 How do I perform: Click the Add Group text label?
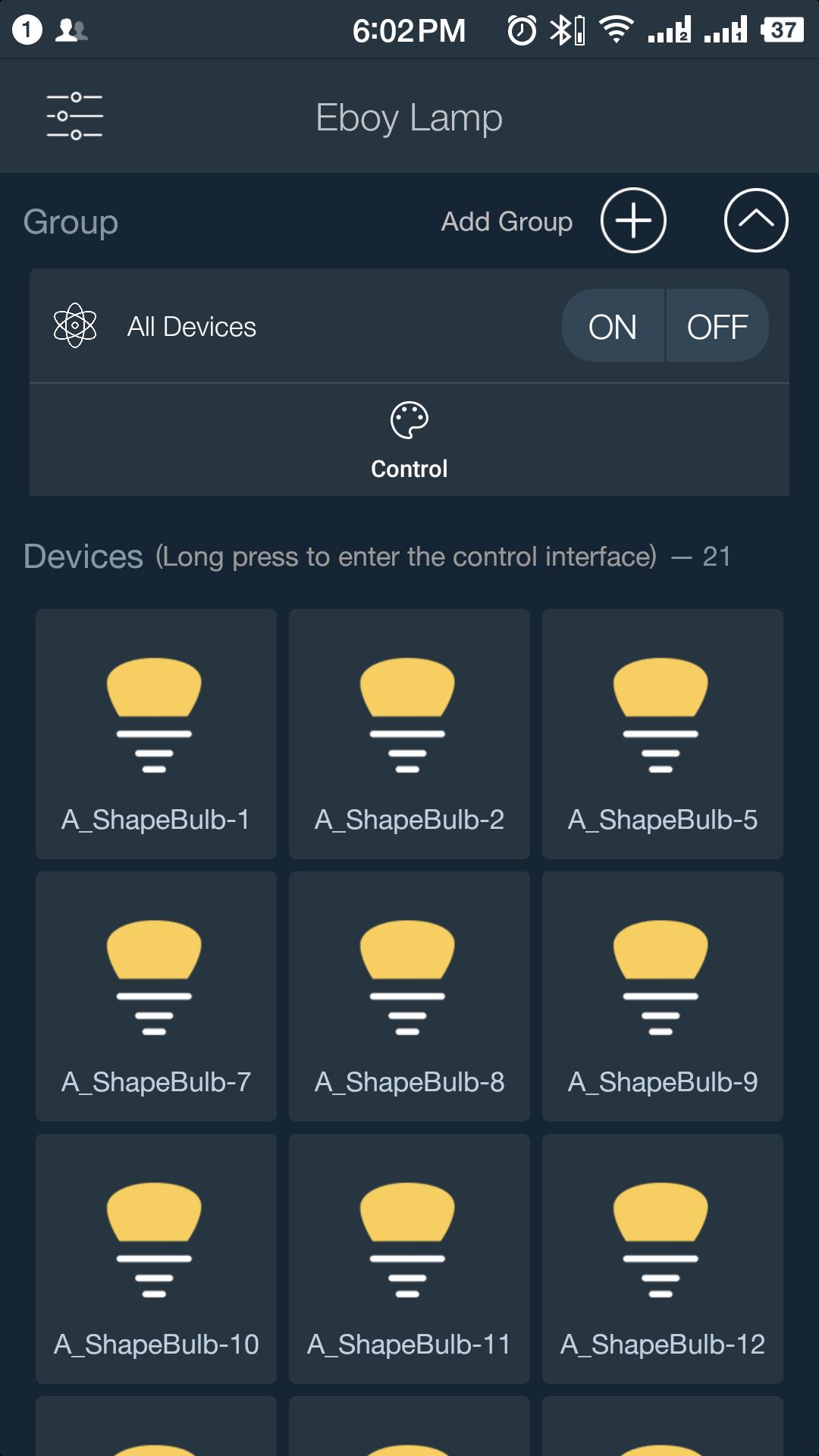coord(507,221)
